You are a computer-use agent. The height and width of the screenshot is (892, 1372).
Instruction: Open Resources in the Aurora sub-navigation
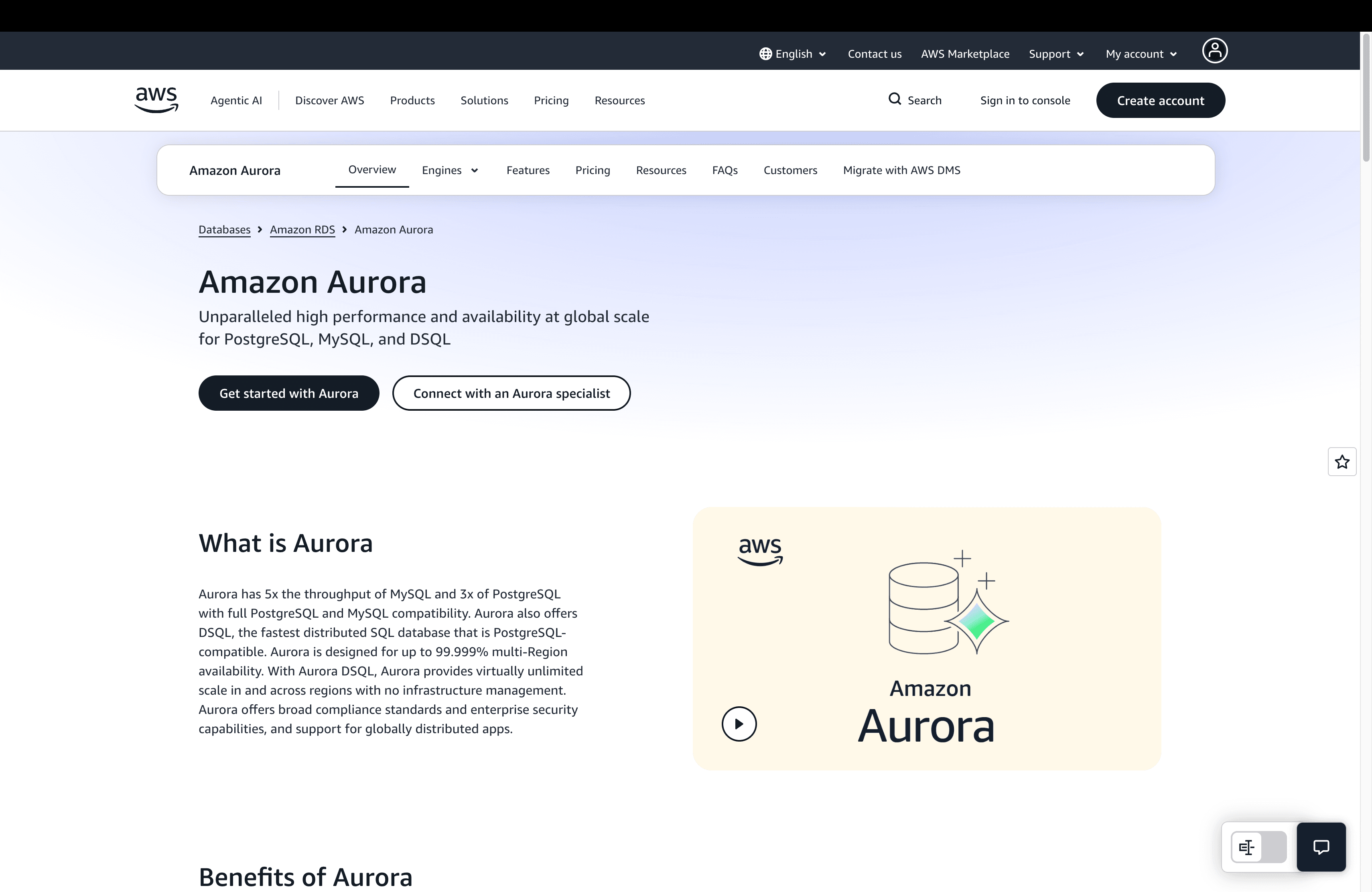[661, 170]
